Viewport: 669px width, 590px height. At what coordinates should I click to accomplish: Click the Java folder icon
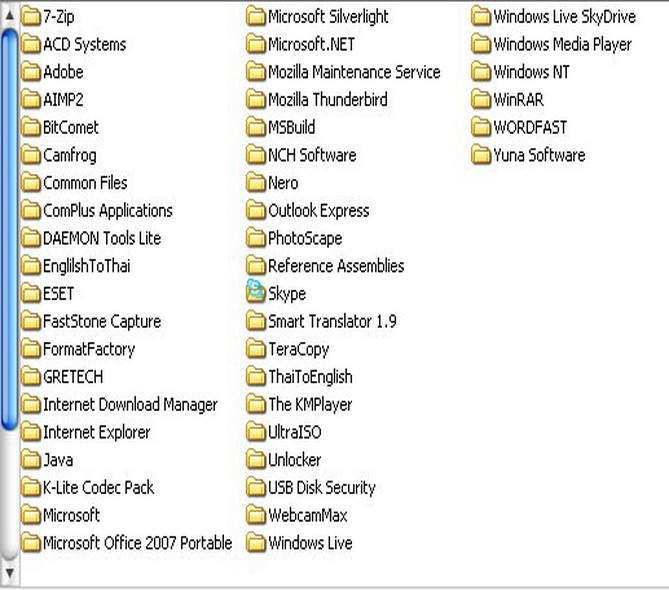click(x=31, y=460)
